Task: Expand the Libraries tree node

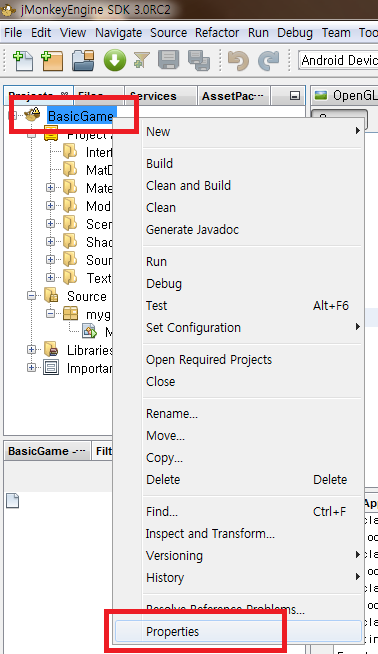Action: (x=31, y=350)
